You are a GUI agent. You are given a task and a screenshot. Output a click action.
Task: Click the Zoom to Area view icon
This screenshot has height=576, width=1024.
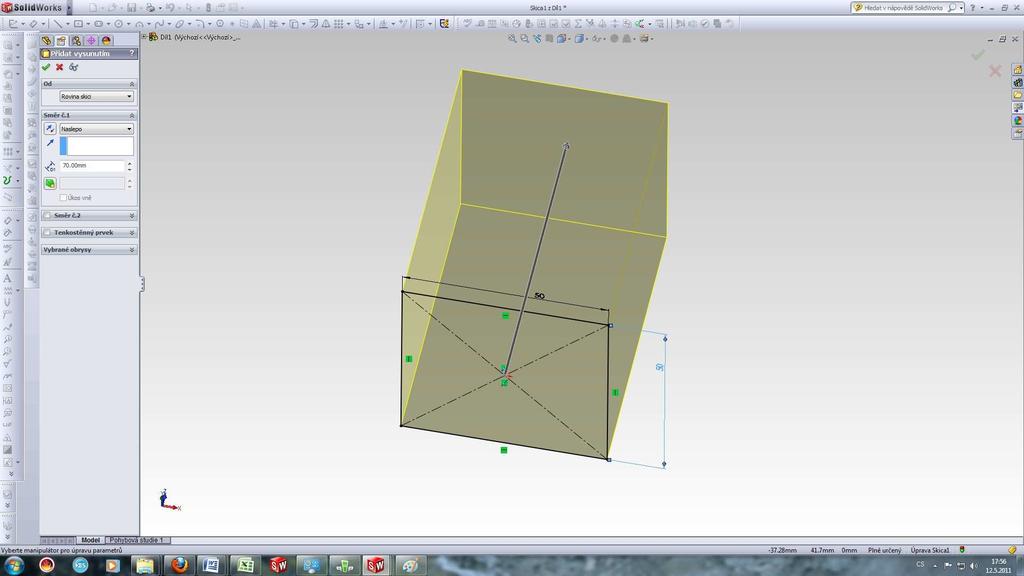524,39
